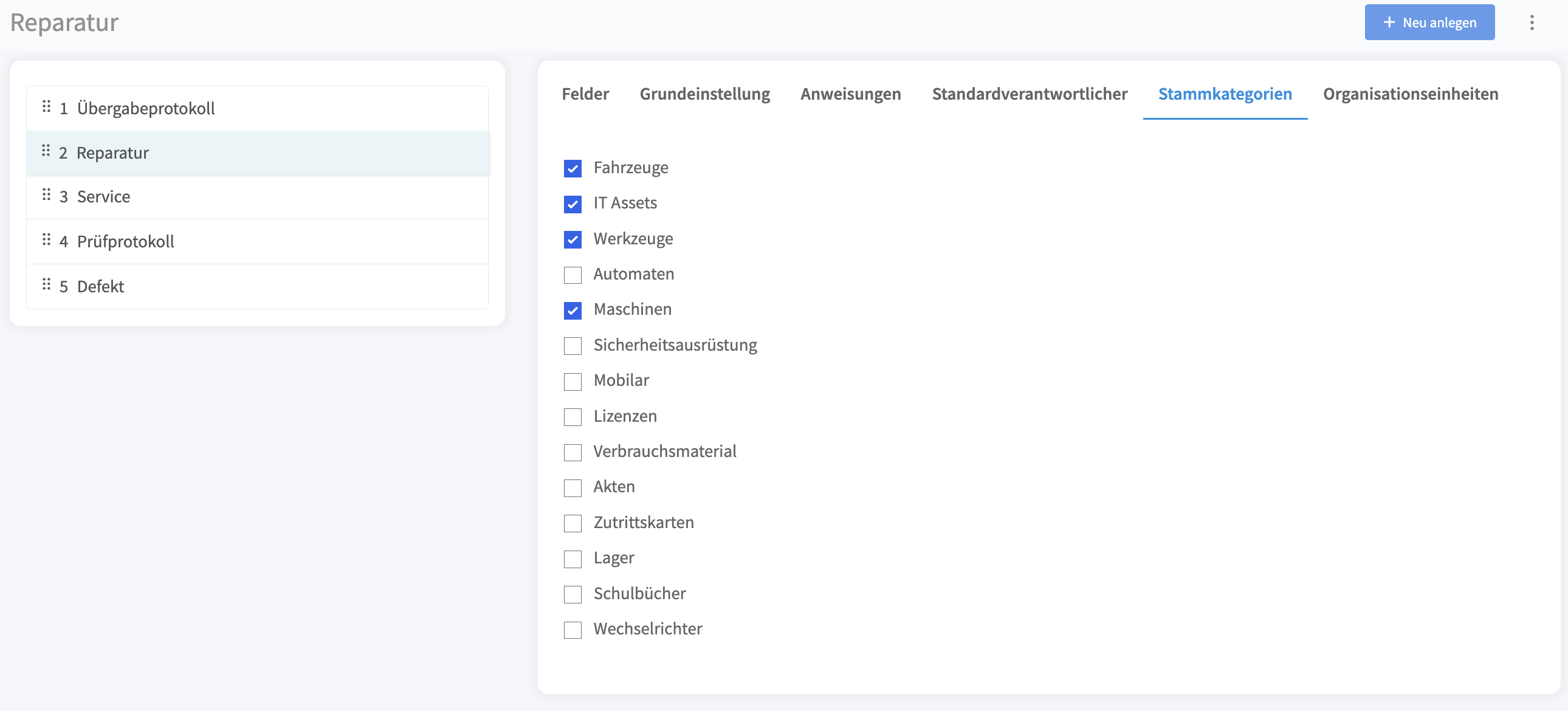This screenshot has width=1568, height=711.
Task: Open the Prüfprotokoll list entry
Action: (258, 241)
